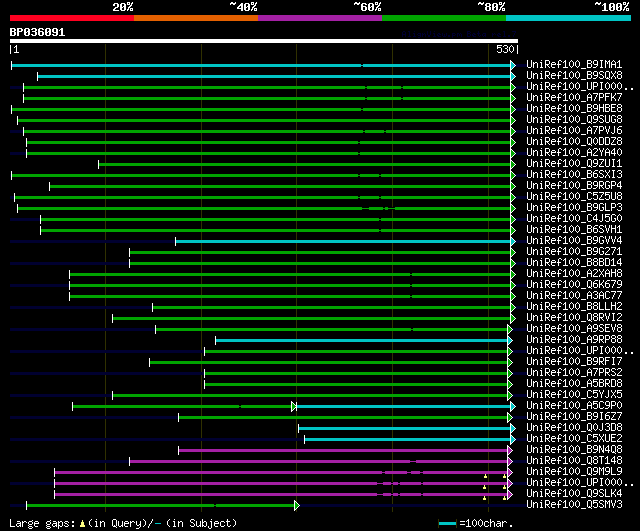Viewport: 640px width, 531px height.
Task: Click the yellow large-gap marker in legend
Action: pos(82,524)
